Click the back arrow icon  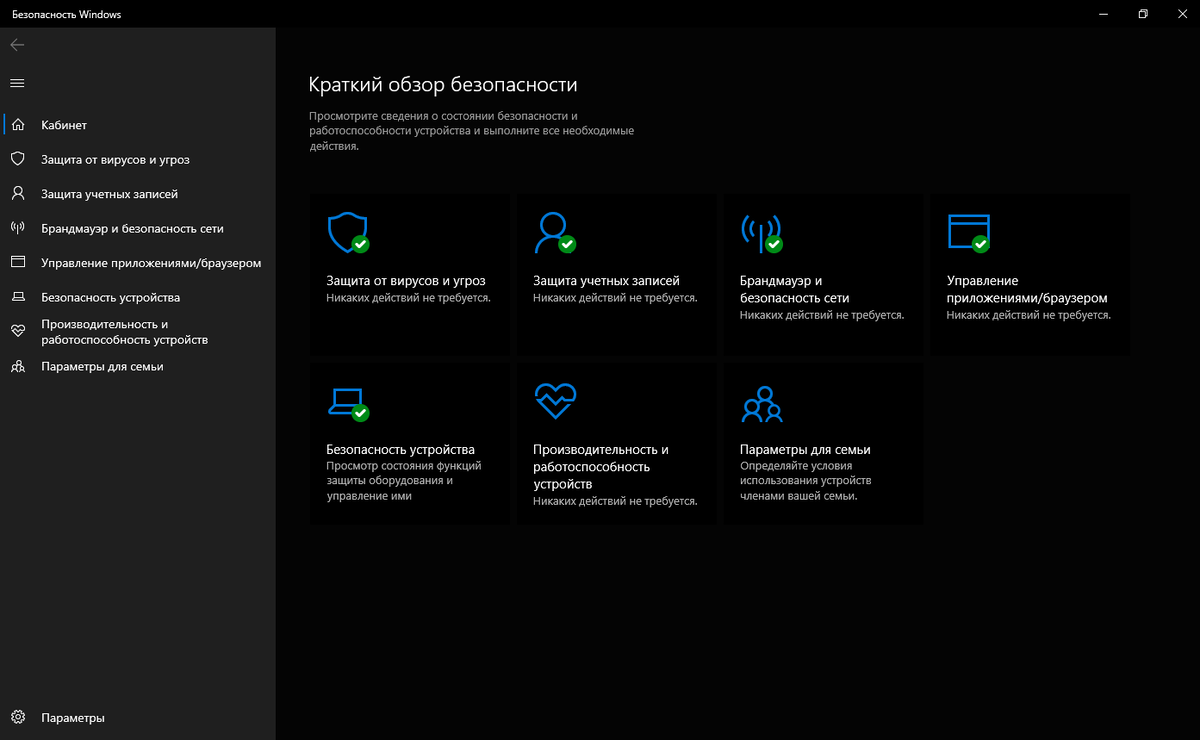click(x=17, y=45)
